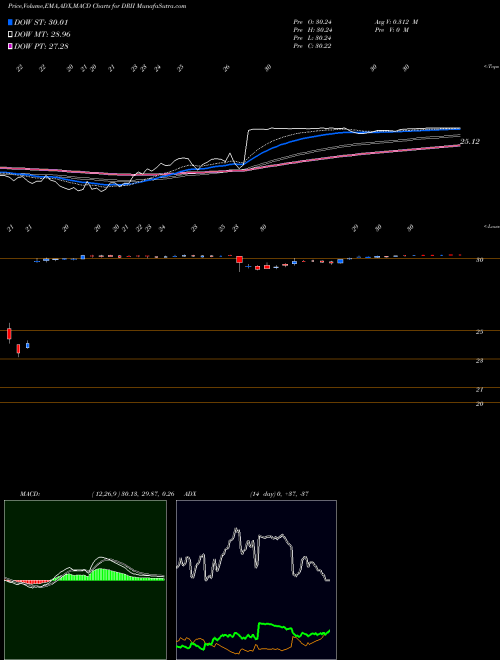The image size is (500, 660).
Task: Click the 25 price axis label
Action: pyautogui.click(x=479, y=332)
